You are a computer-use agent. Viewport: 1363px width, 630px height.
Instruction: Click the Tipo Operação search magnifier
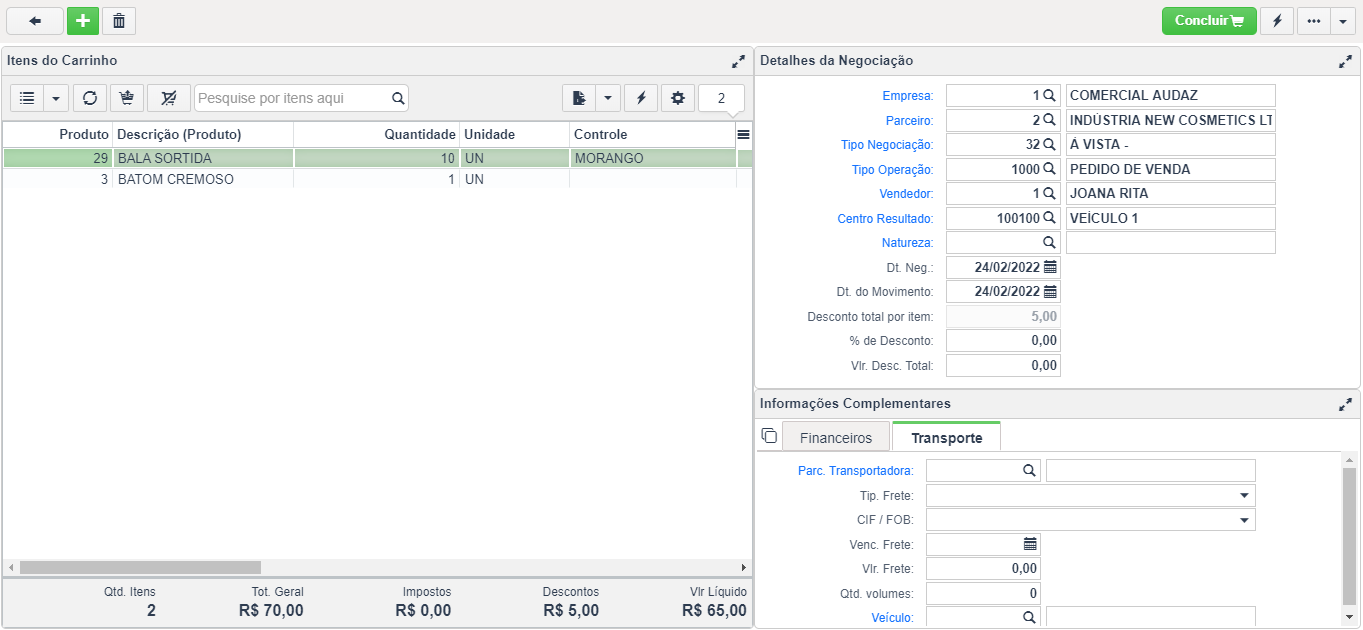[1049, 169]
